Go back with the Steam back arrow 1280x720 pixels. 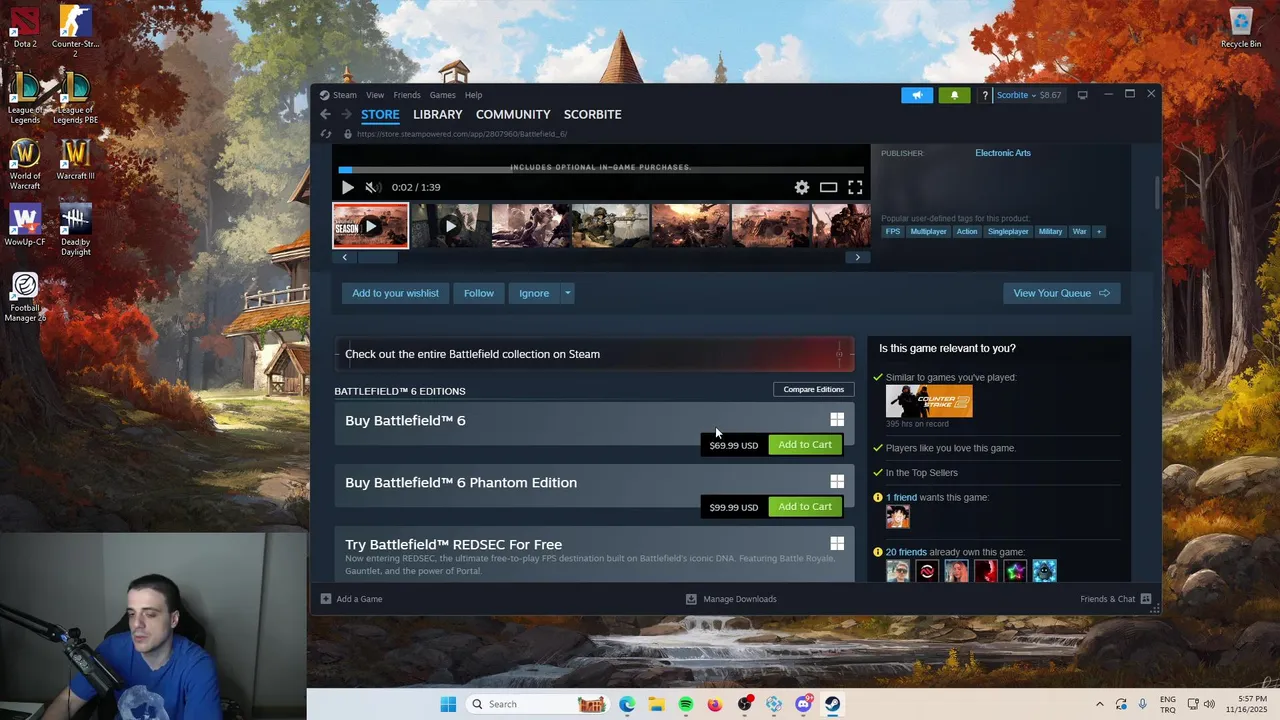click(x=325, y=114)
